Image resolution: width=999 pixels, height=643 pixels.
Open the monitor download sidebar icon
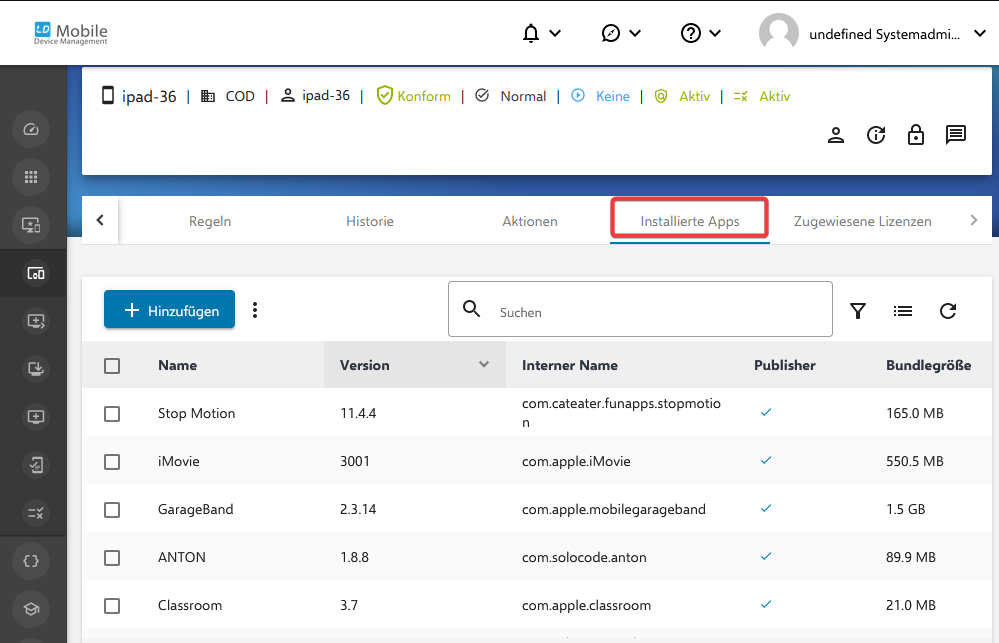(x=36, y=369)
